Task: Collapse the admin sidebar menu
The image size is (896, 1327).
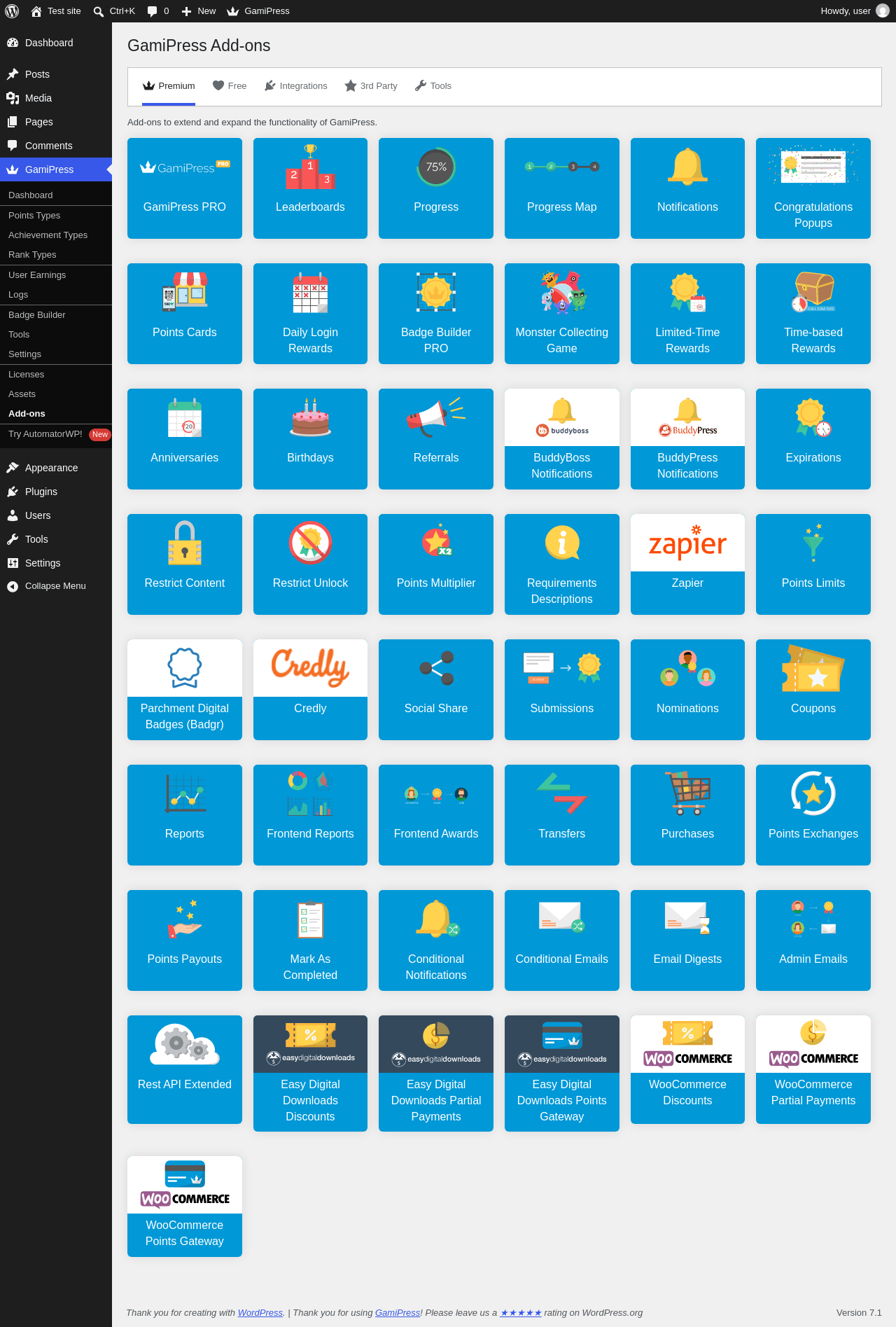Action: pos(56,586)
